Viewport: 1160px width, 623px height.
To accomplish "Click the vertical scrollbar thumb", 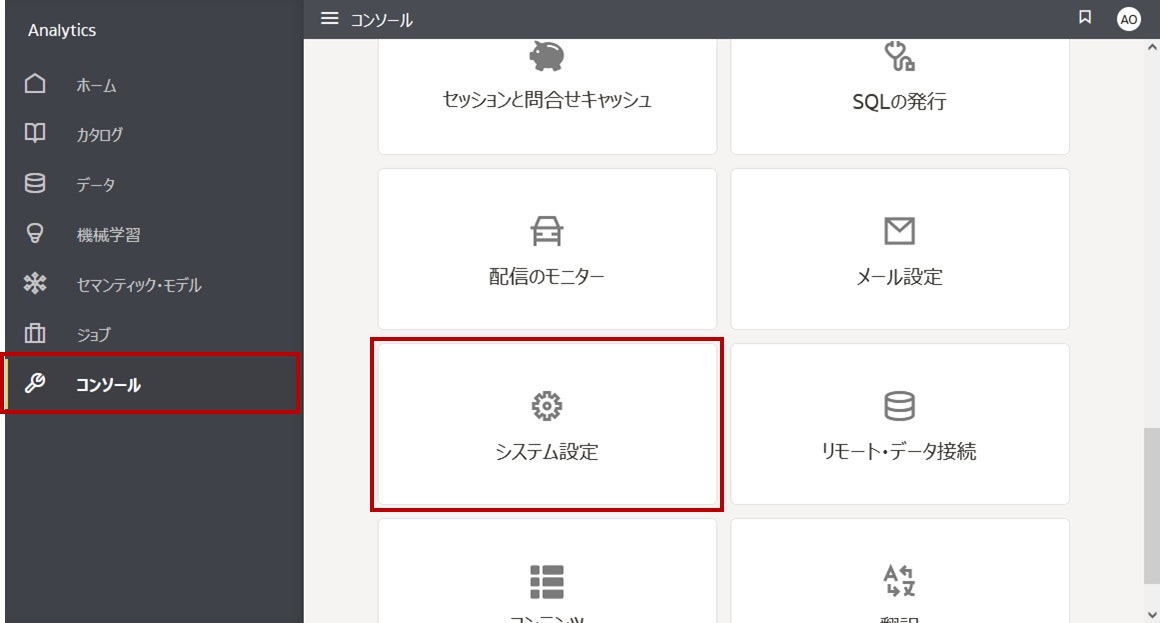I will 1152,505.
